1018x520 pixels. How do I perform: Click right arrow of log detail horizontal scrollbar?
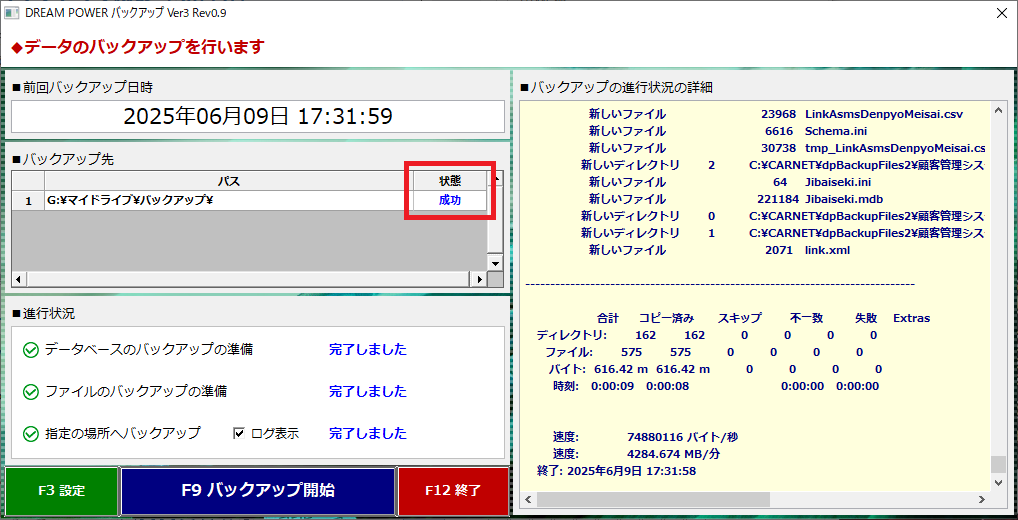983,499
